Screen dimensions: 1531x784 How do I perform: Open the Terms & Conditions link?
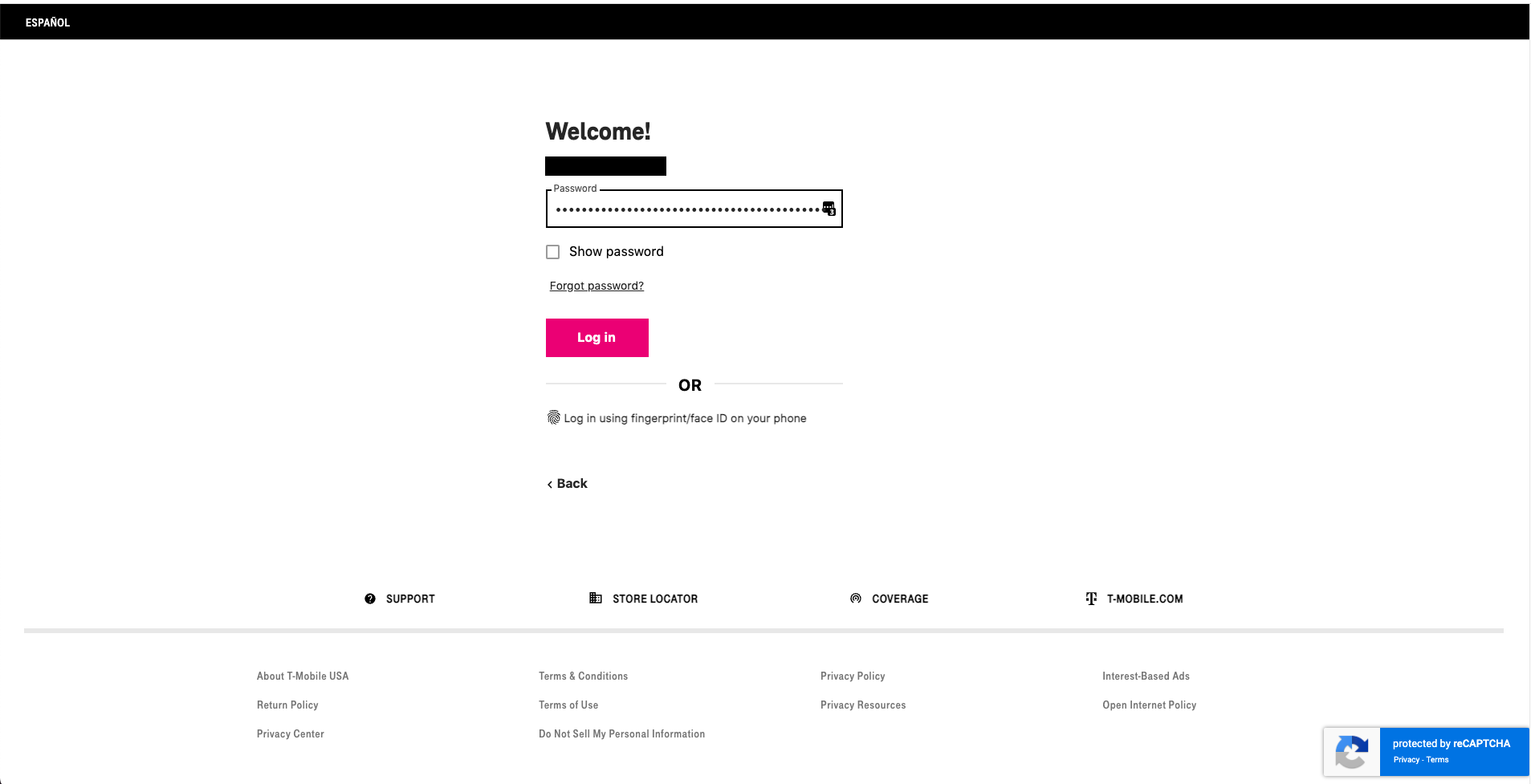click(x=583, y=676)
